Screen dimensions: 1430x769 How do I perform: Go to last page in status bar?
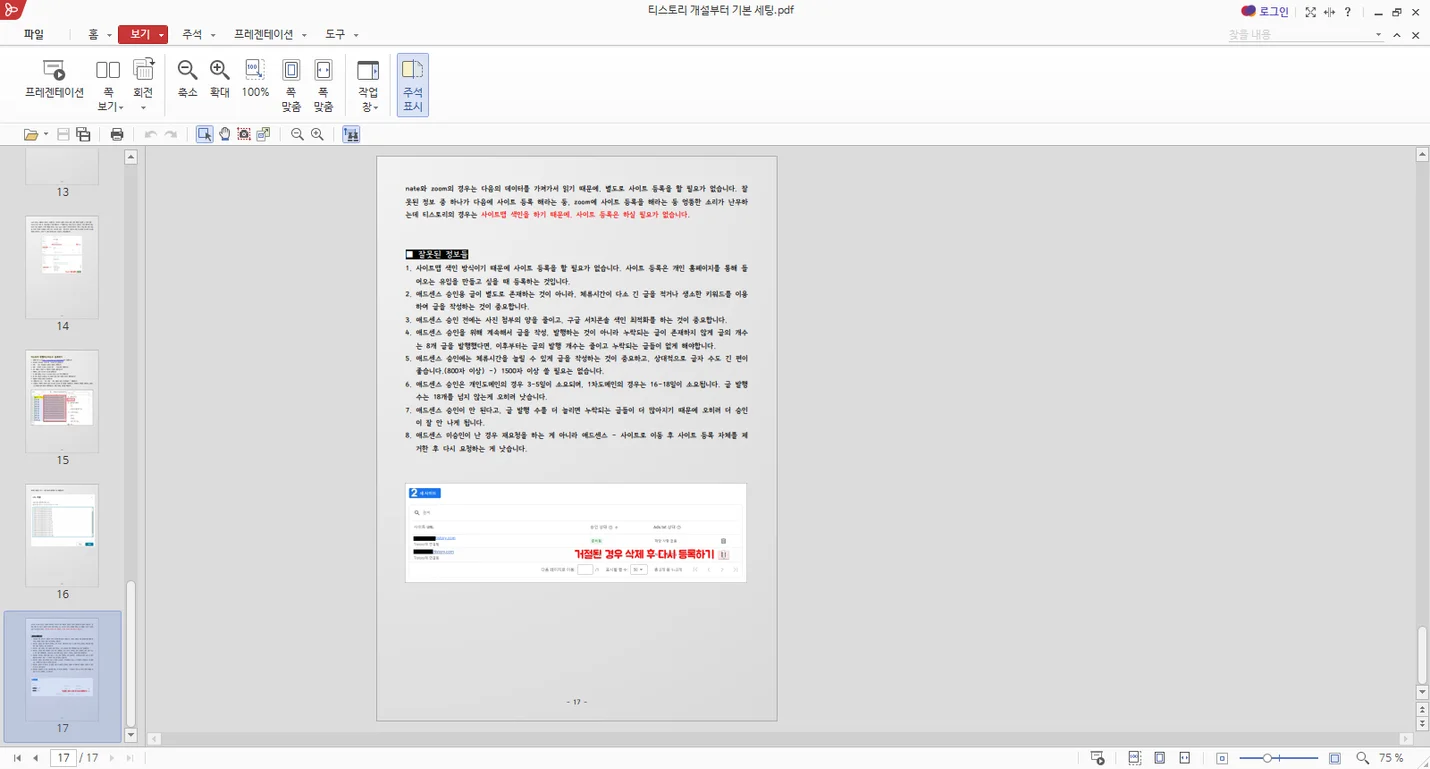129,758
